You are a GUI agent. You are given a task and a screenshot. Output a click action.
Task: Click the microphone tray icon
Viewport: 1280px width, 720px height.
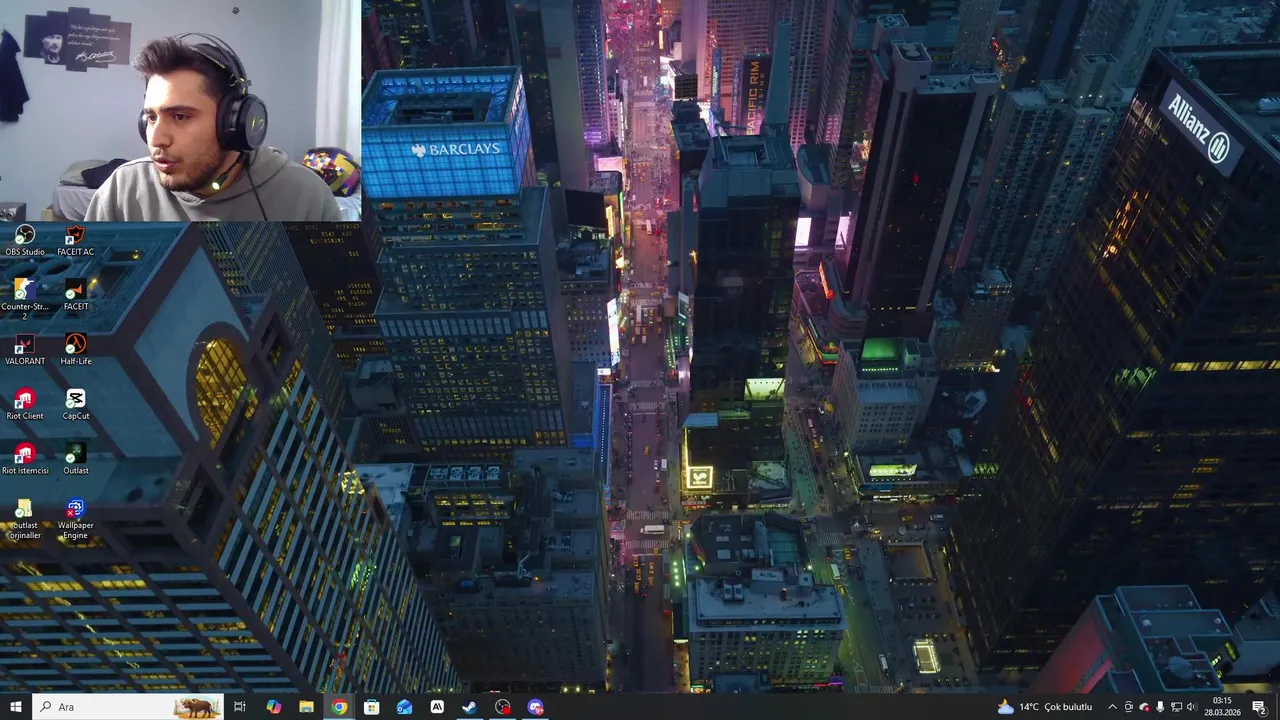tap(1160, 707)
